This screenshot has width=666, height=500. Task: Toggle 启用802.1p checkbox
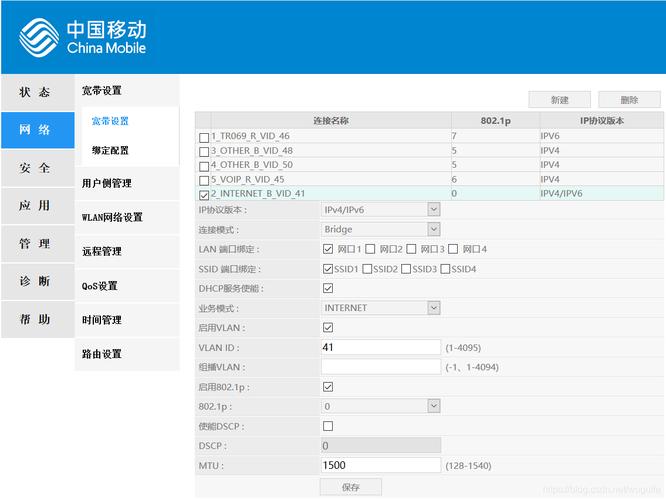[x=328, y=387]
